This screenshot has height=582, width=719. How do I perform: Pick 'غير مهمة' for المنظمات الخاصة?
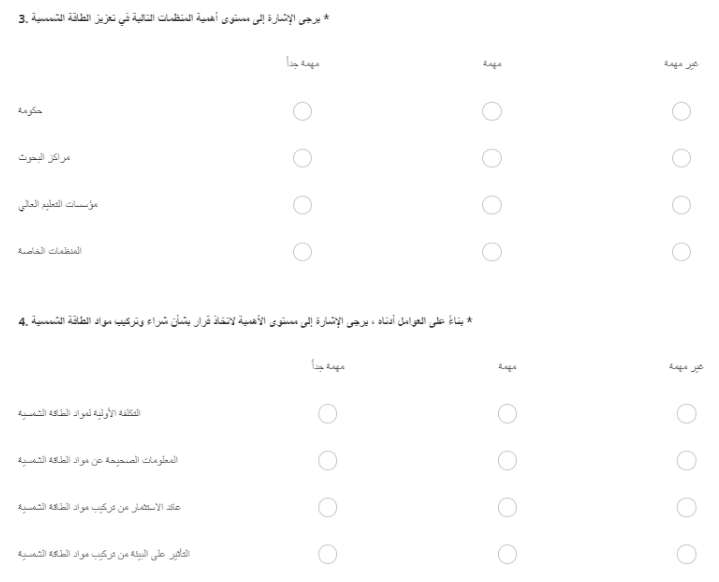pyautogui.click(x=681, y=249)
